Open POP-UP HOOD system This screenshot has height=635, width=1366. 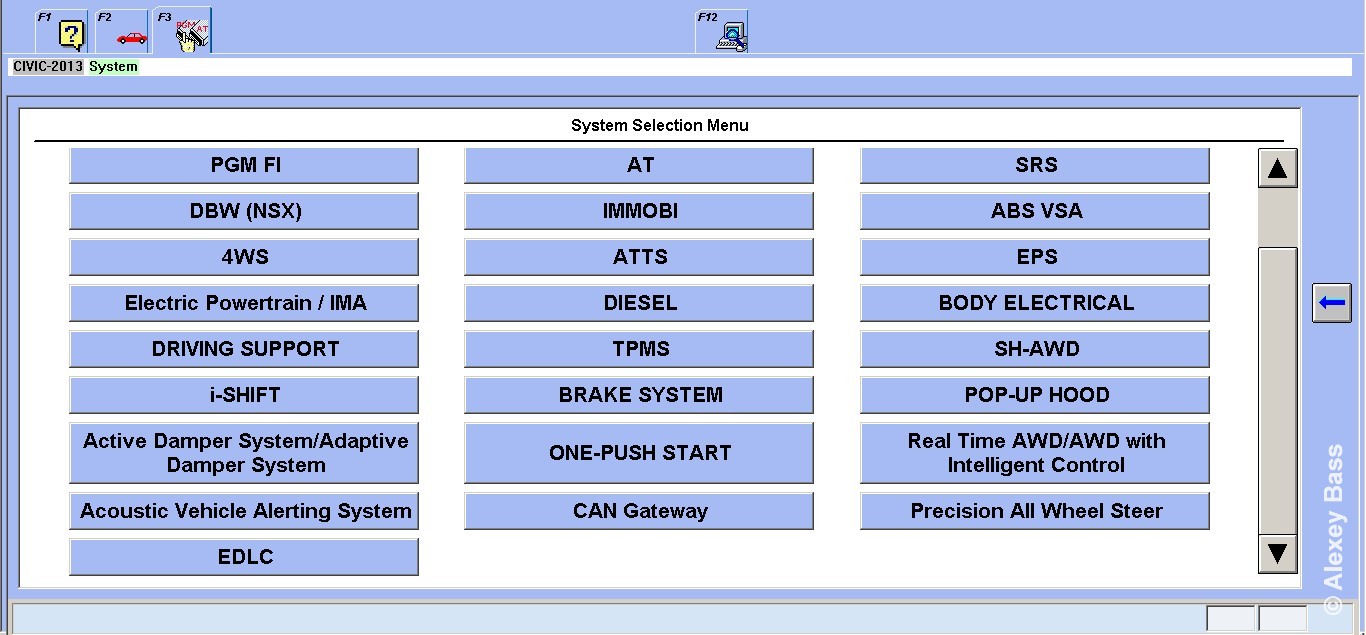(1035, 396)
